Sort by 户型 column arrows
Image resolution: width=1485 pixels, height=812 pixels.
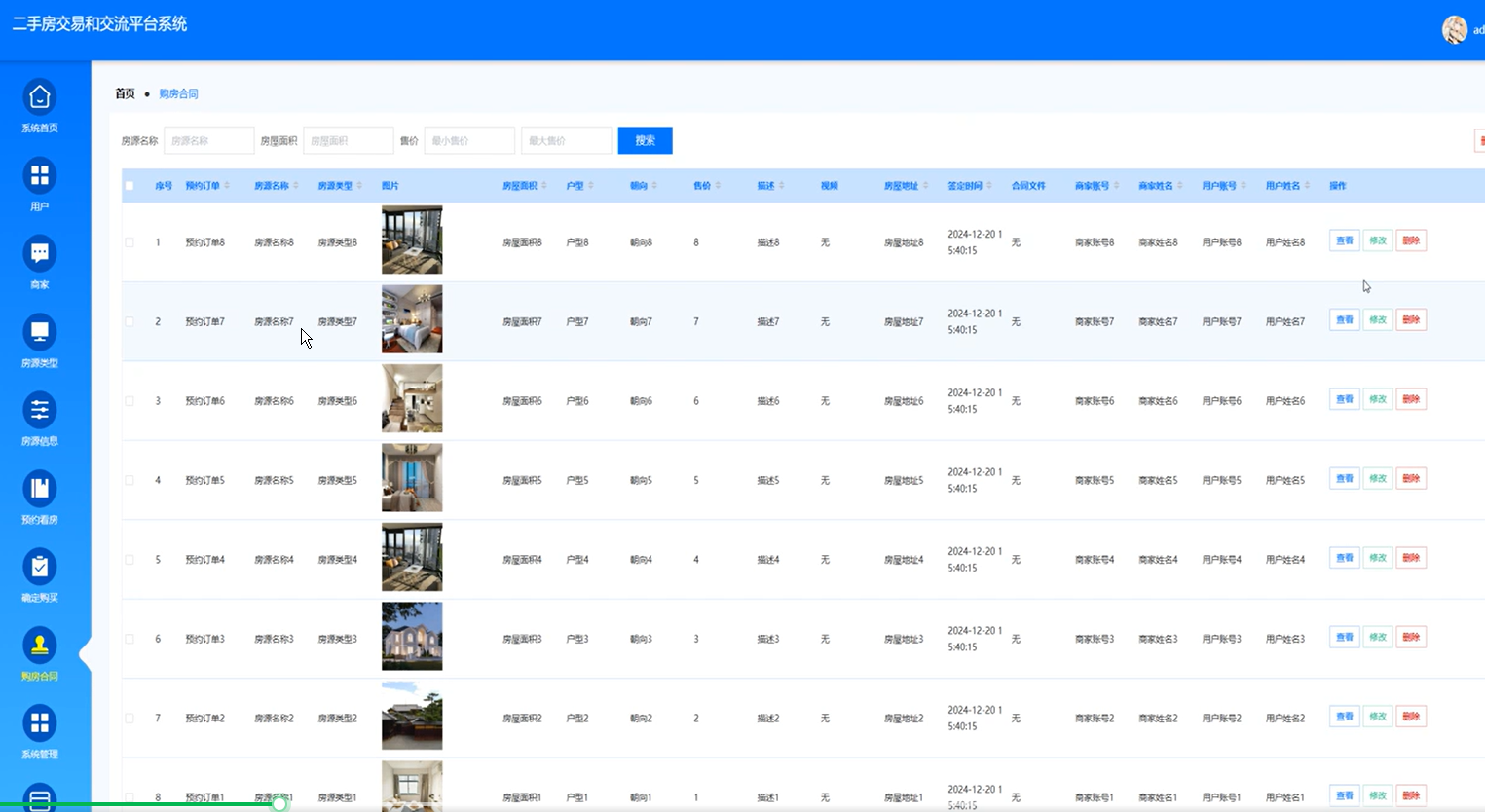coord(591,186)
